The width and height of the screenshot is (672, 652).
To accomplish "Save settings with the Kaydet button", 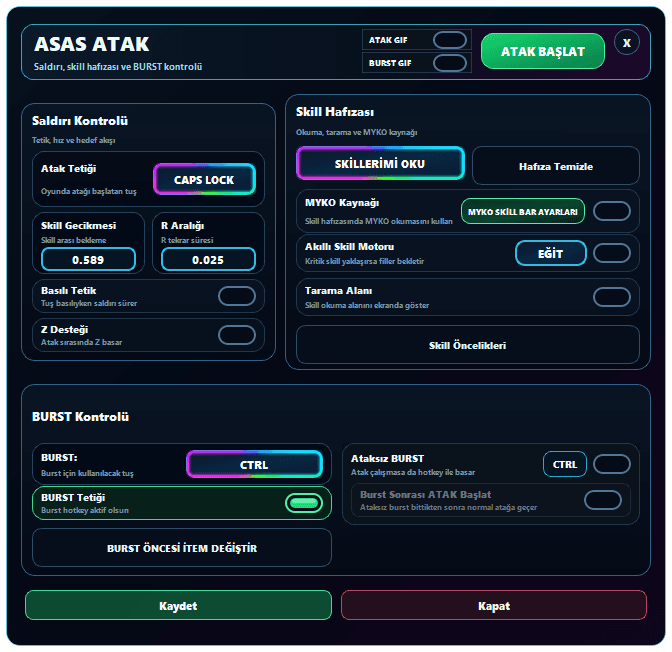I will [178, 605].
